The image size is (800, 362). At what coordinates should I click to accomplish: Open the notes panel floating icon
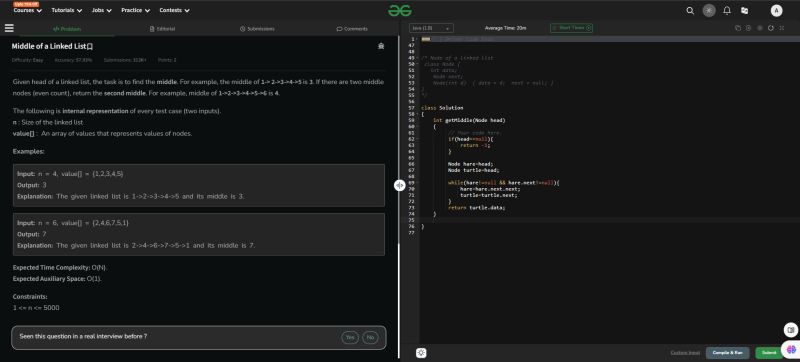[790, 330]
